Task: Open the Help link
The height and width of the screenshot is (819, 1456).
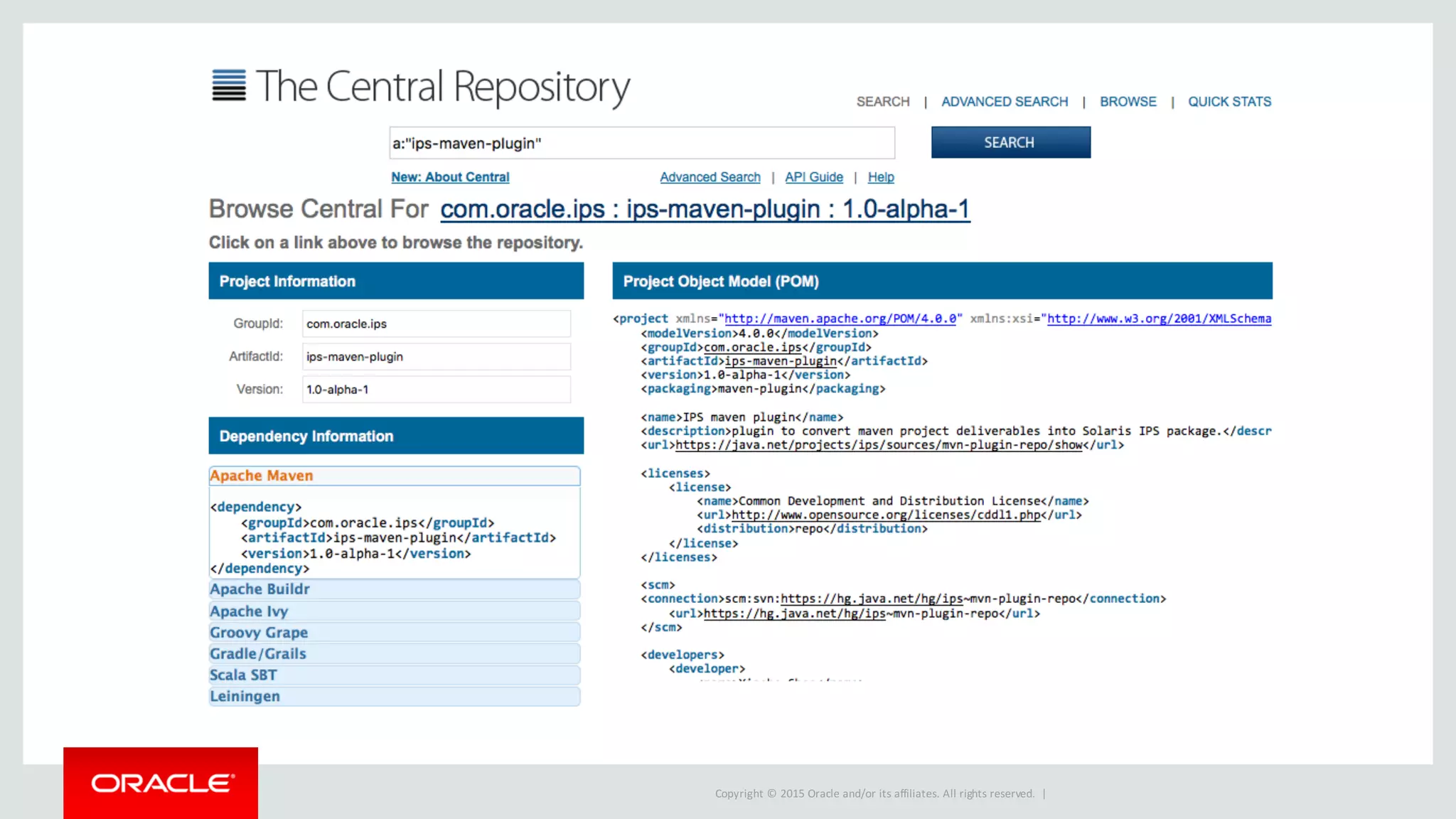Action: pos(880,177)
